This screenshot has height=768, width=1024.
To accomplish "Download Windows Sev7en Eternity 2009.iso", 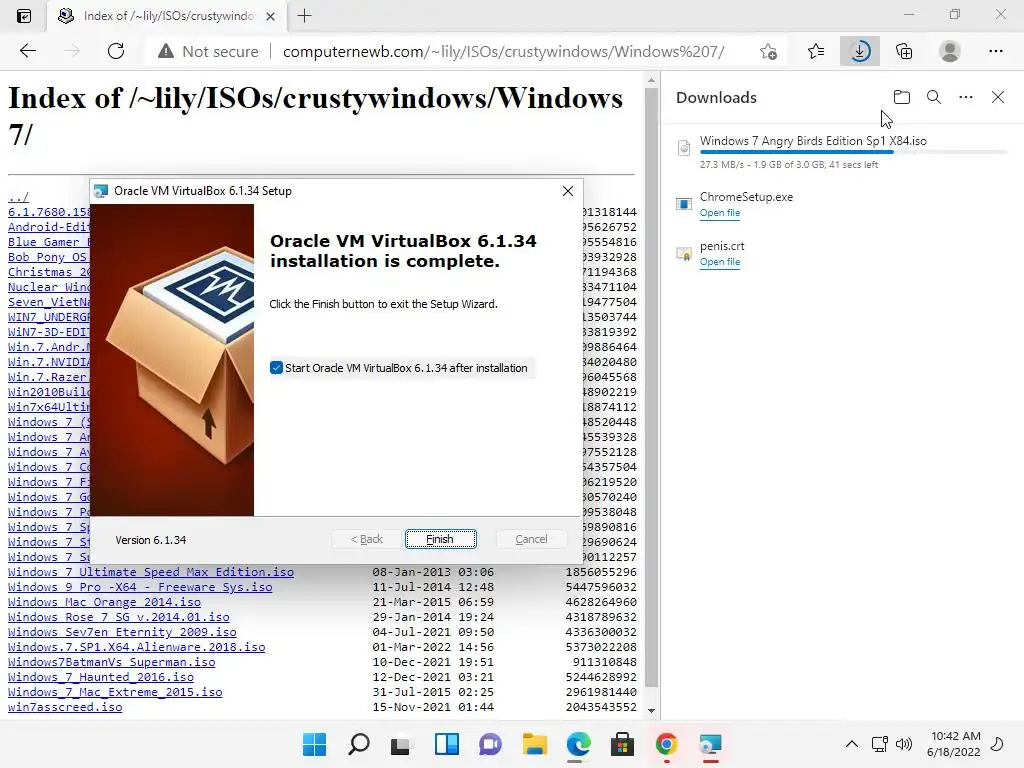I will tap(122, 632).
